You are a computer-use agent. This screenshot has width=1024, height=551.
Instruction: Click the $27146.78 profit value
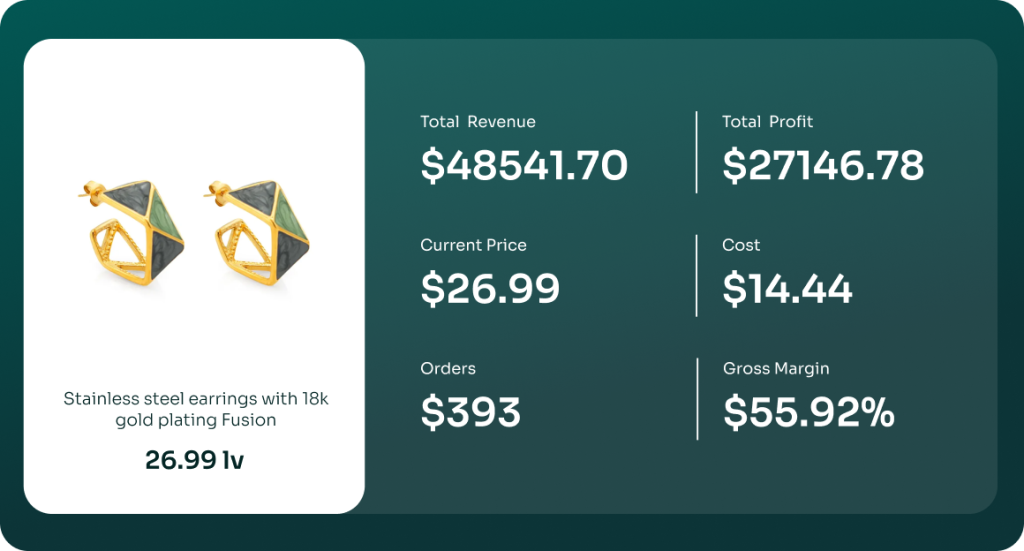point(822,166)
